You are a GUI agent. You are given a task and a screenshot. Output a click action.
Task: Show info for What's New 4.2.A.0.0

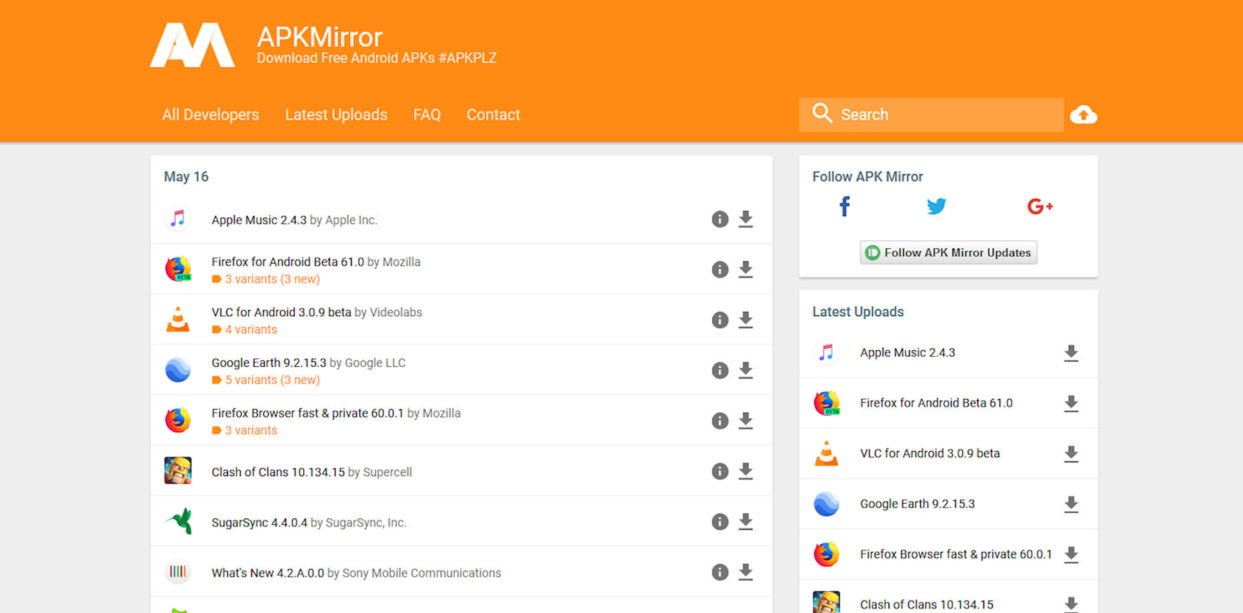tap(720, 572)
